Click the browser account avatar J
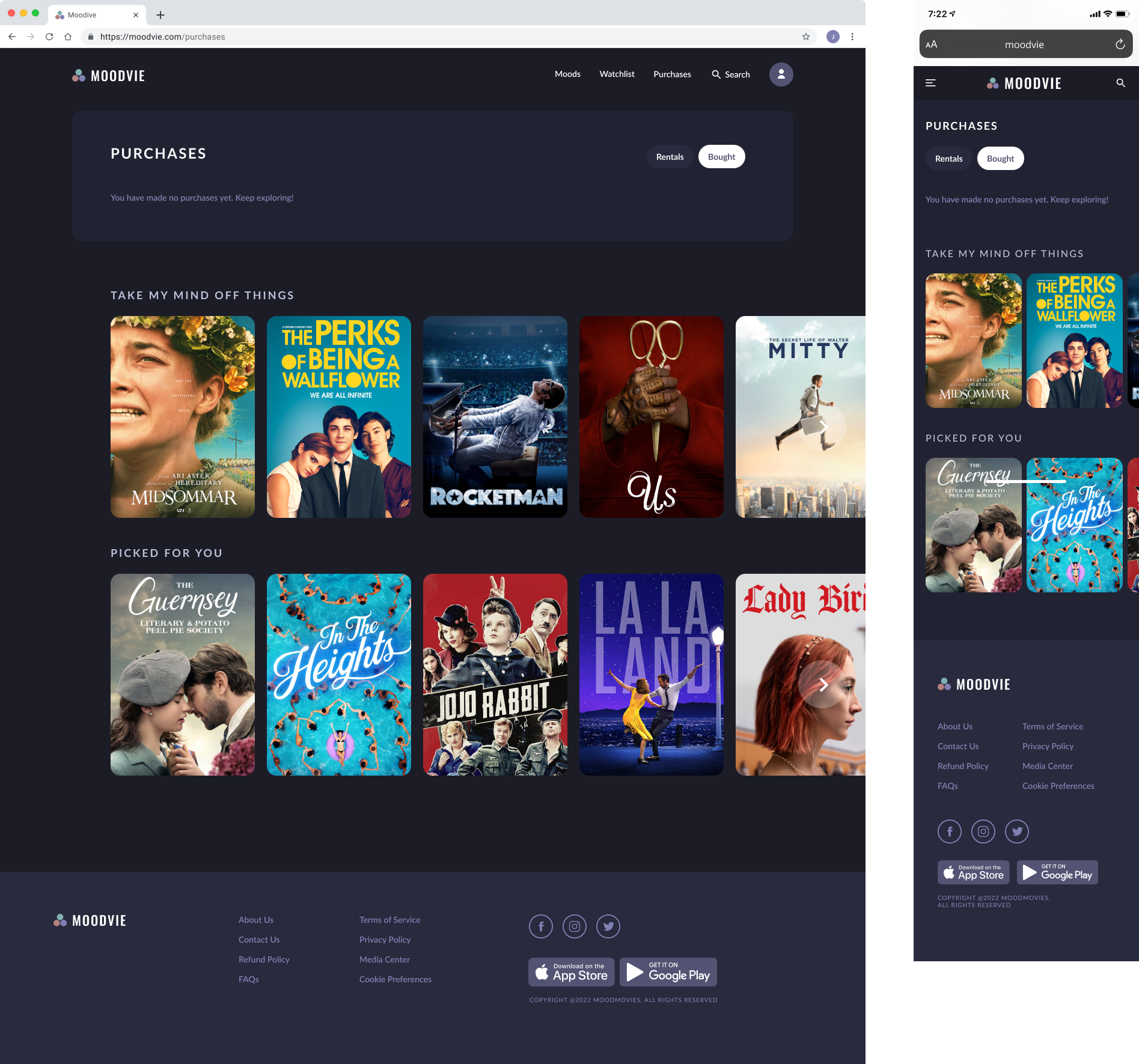1139x1064 pixels. (832, 37)
